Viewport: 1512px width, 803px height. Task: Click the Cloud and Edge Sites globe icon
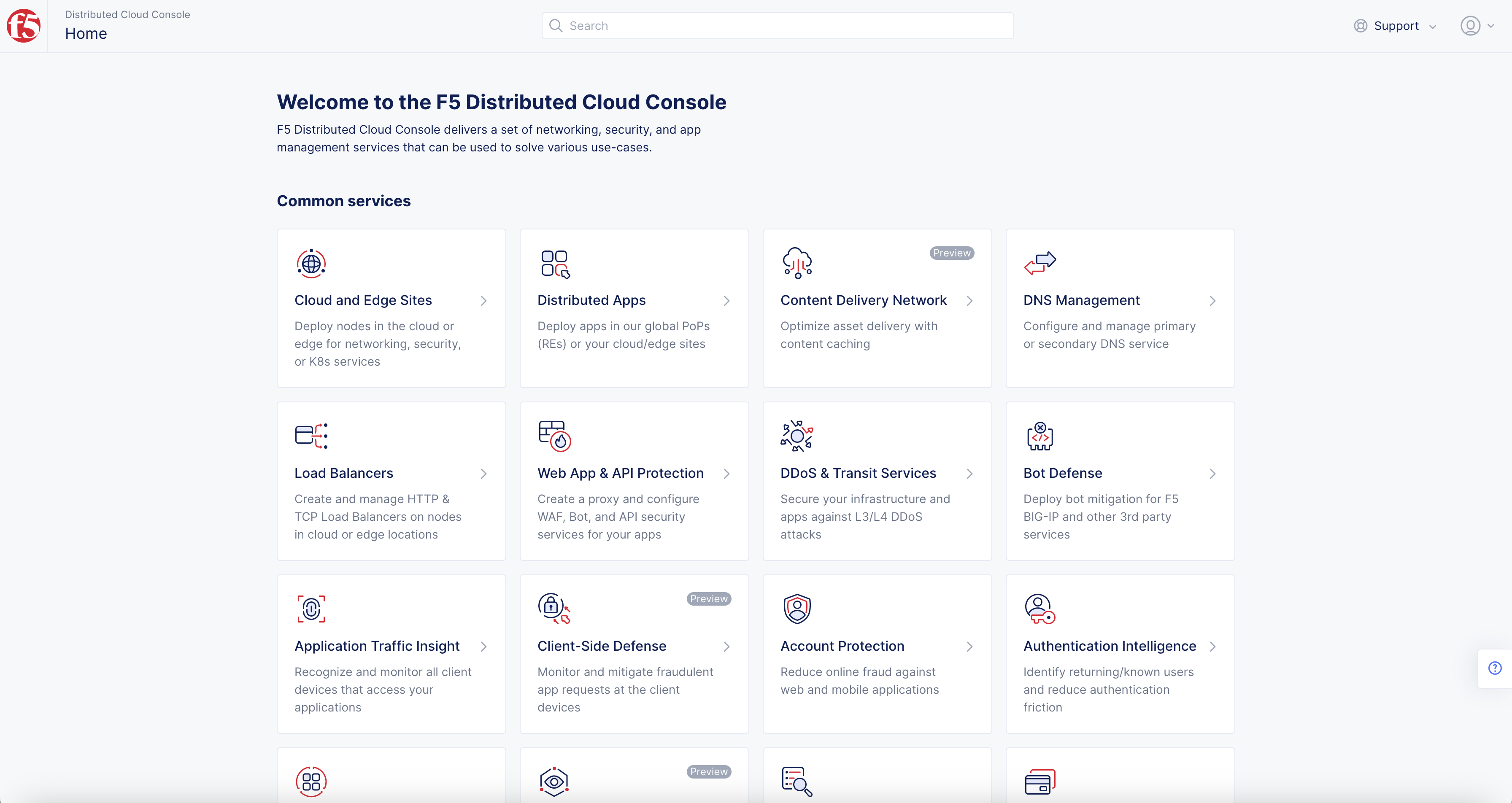point(311,264)
